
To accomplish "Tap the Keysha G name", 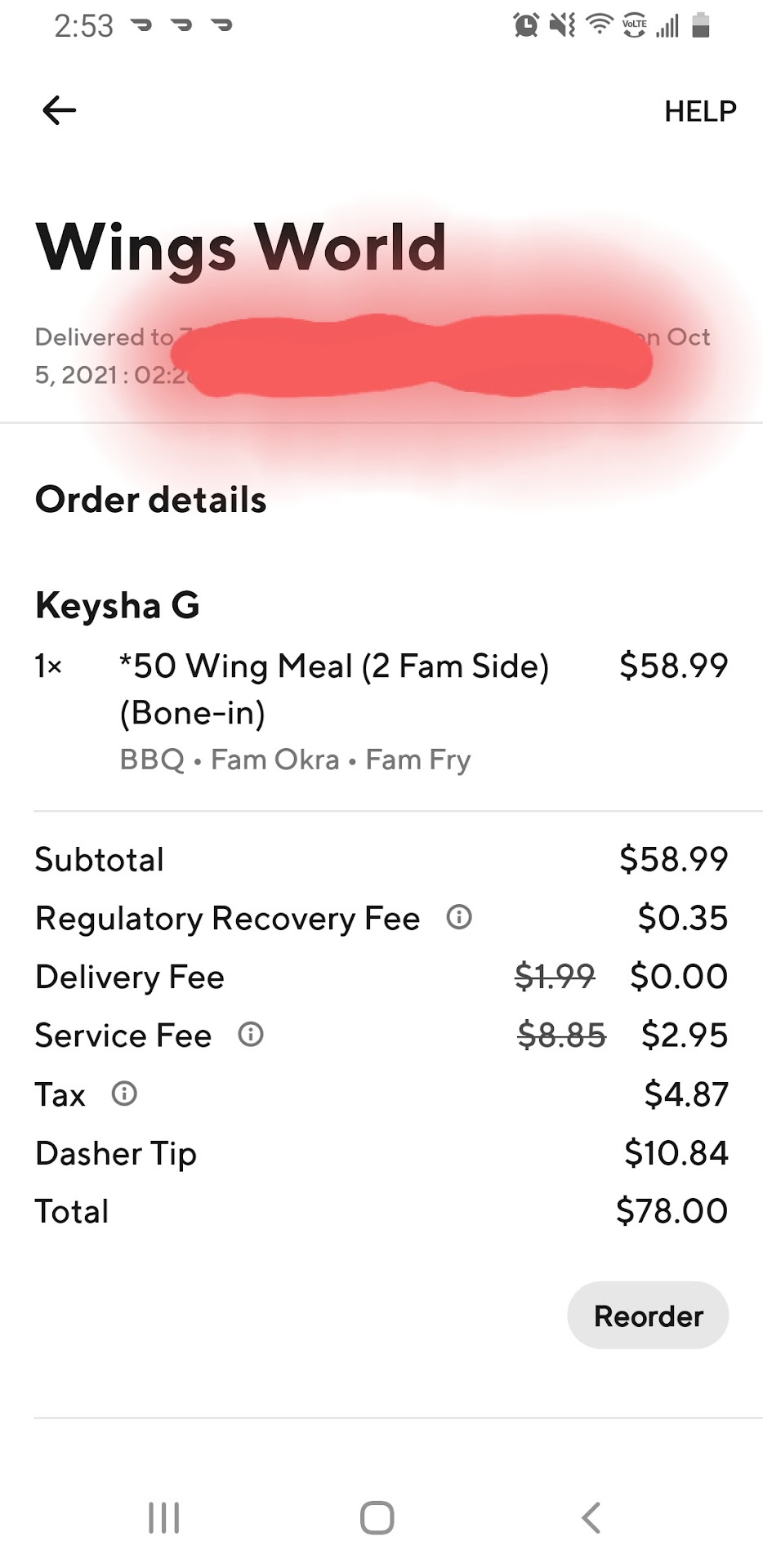I will (x=118, y=605).
